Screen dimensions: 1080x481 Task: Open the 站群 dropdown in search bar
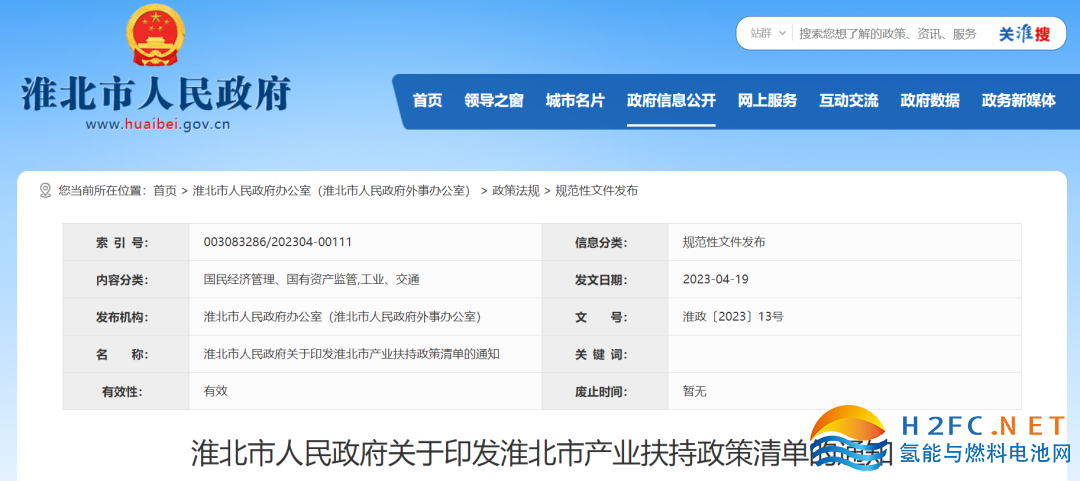tap(767, 33)
